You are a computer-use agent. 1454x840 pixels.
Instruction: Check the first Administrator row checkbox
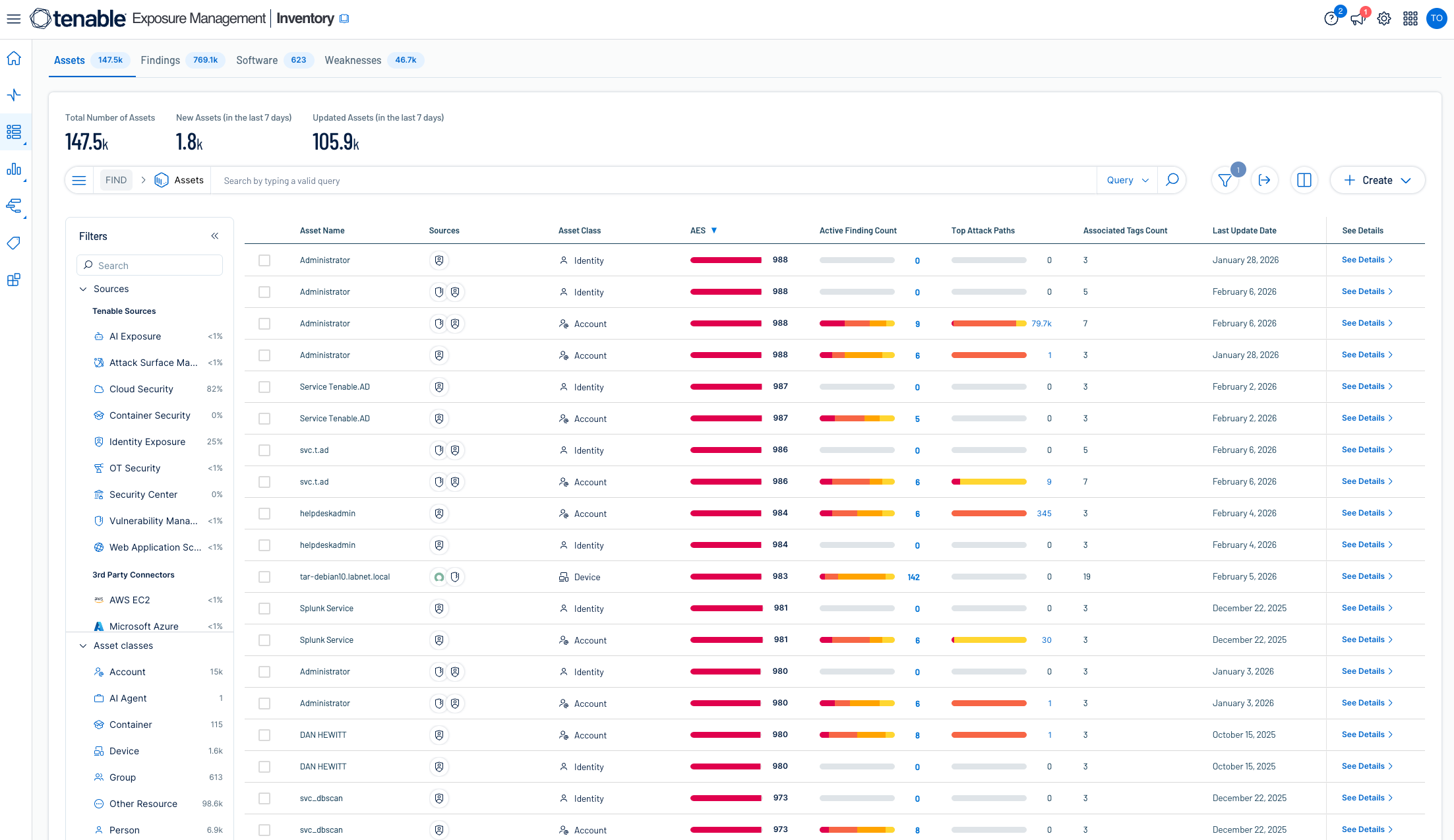pyautogui.click(x=264, y=260)
